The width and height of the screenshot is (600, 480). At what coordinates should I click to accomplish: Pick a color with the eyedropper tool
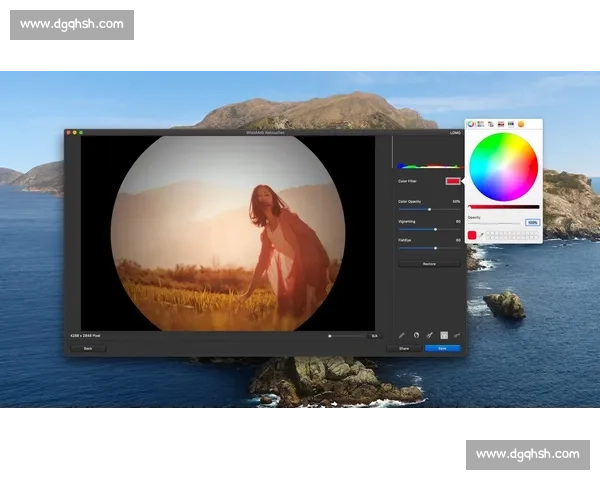click(482, 235)
